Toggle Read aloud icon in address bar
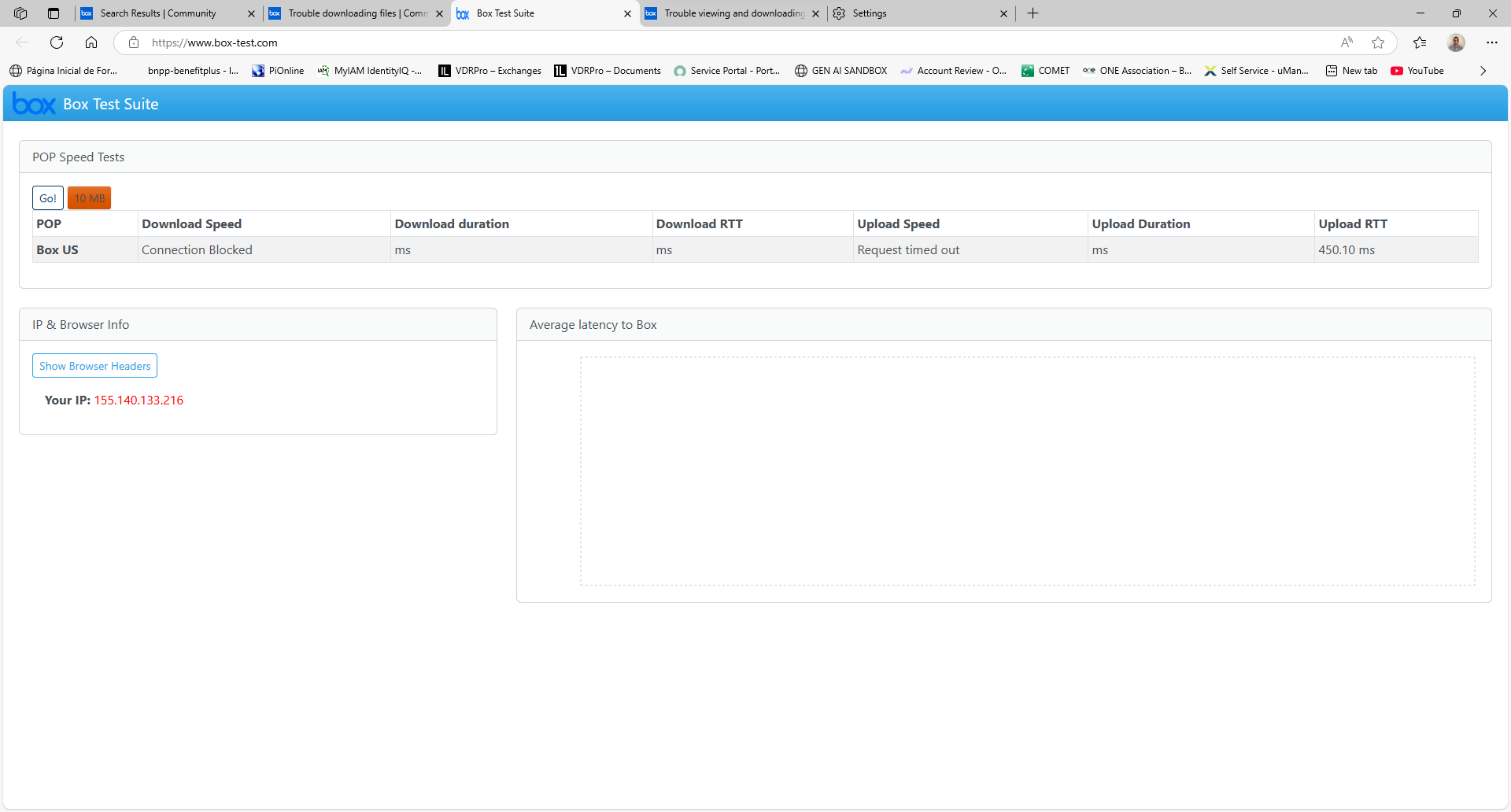Viewport: 1511px width, 812px height. (1347, 42)
